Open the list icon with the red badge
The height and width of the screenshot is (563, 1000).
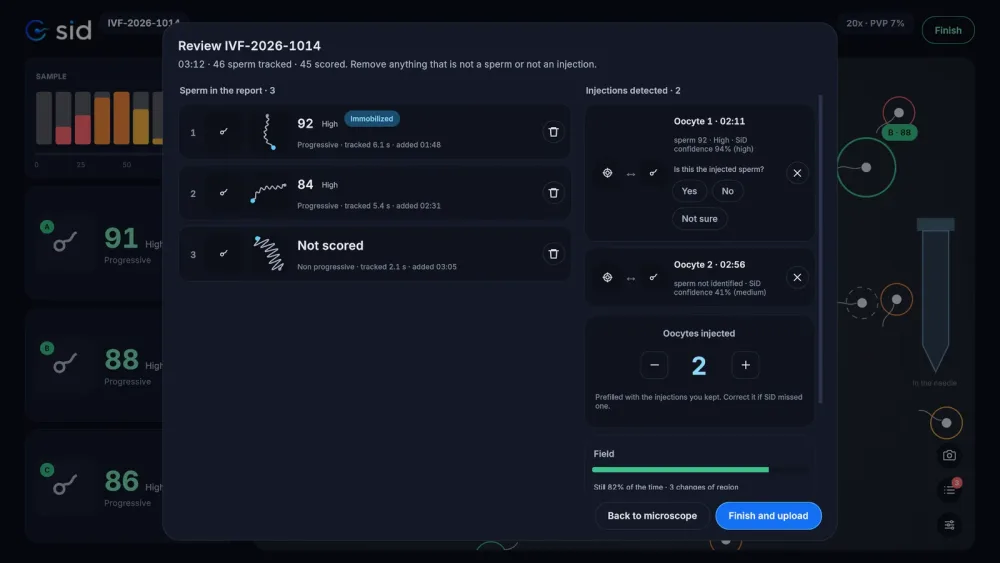pos(950,490)
